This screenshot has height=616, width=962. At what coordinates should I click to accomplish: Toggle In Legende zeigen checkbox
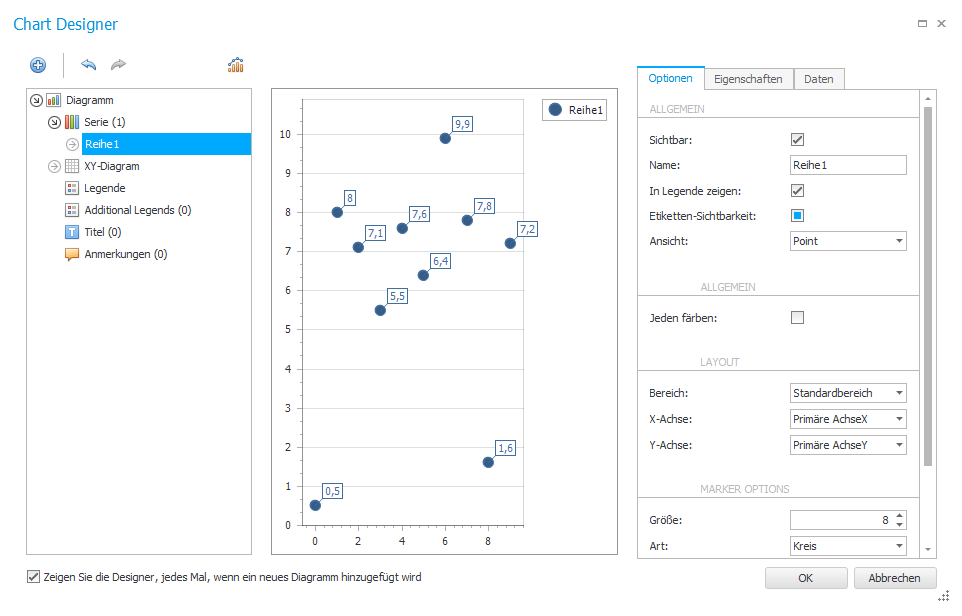798,191
